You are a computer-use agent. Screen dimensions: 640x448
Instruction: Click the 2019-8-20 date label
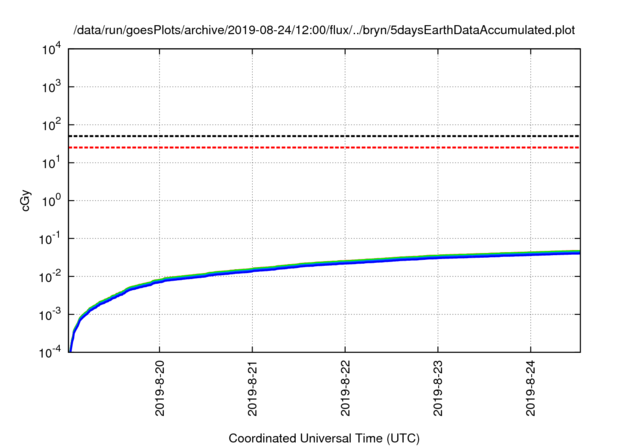[160, 388]
